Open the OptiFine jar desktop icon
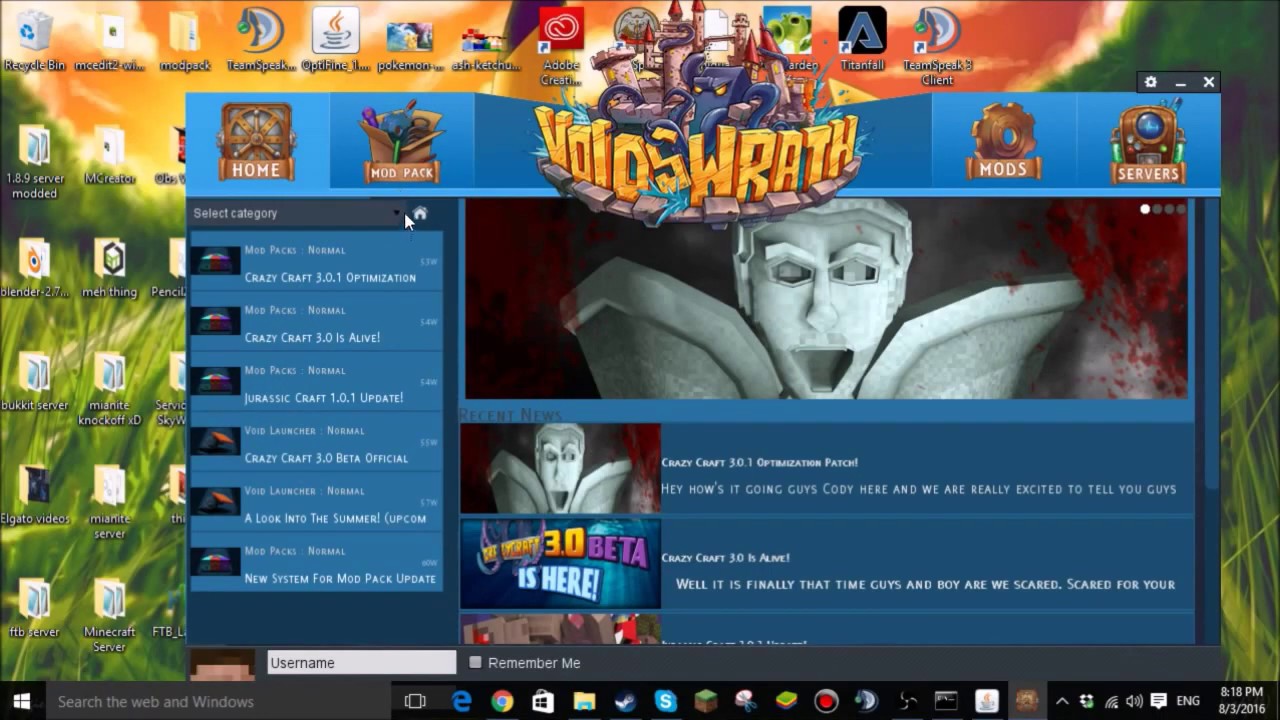 (336, 41)
